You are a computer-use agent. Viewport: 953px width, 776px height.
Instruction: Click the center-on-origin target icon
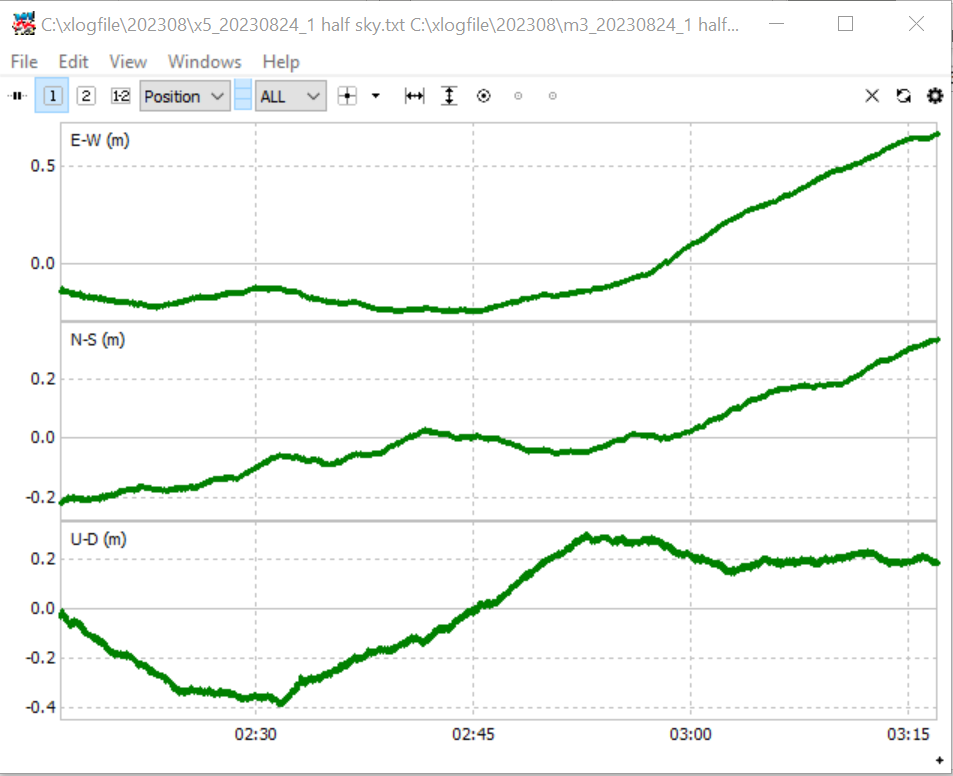coord(484,96)
